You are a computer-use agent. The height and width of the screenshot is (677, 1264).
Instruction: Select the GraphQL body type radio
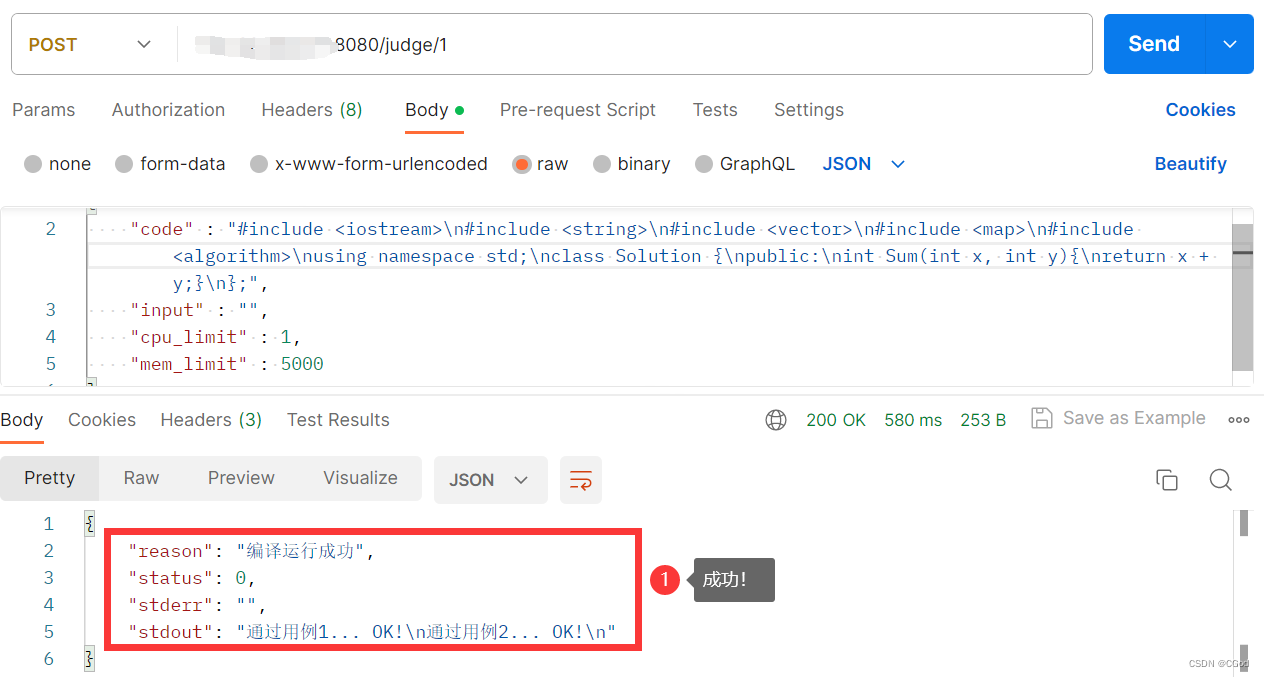704,164
